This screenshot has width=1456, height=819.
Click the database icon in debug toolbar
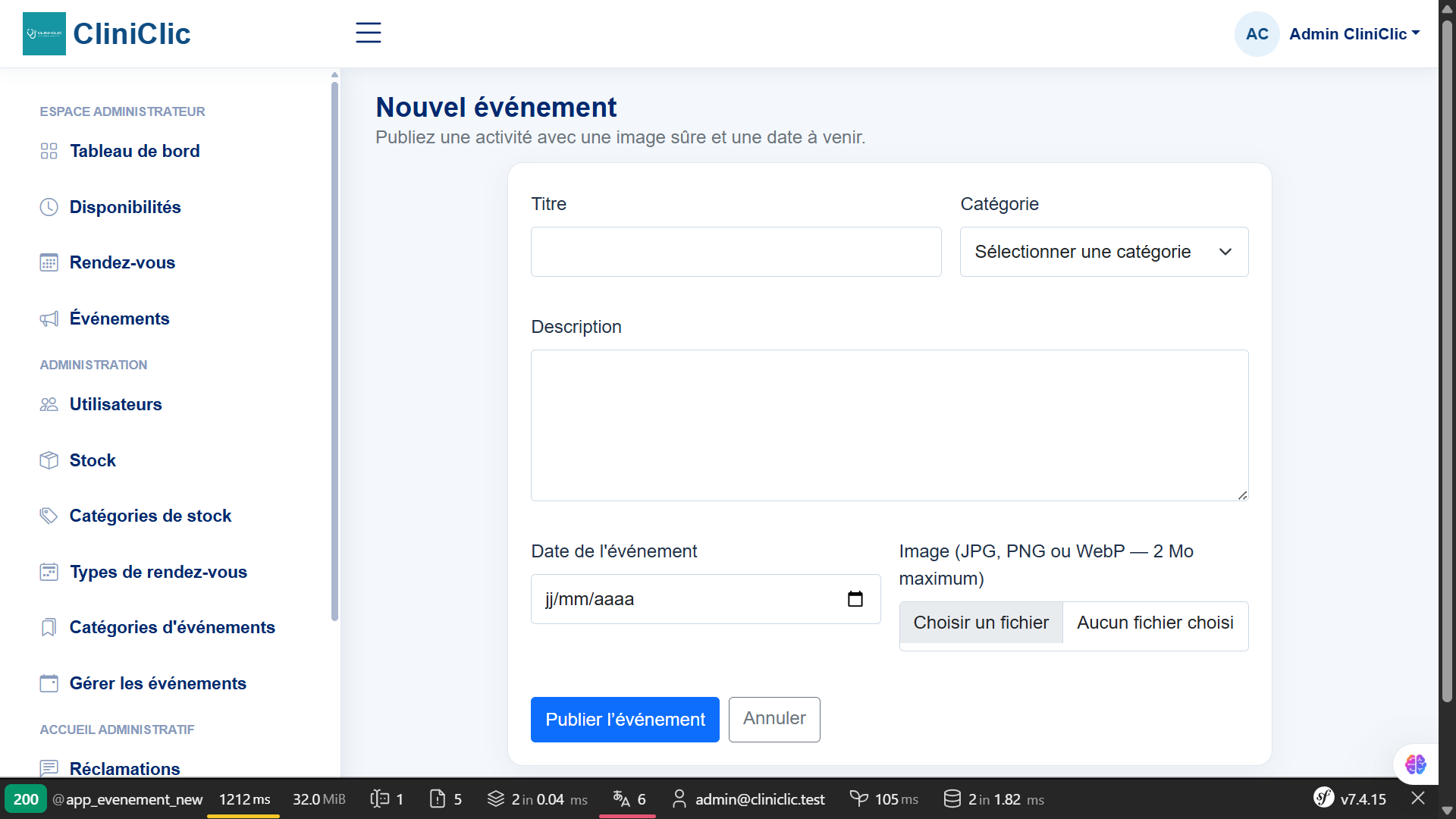point(952,799)
